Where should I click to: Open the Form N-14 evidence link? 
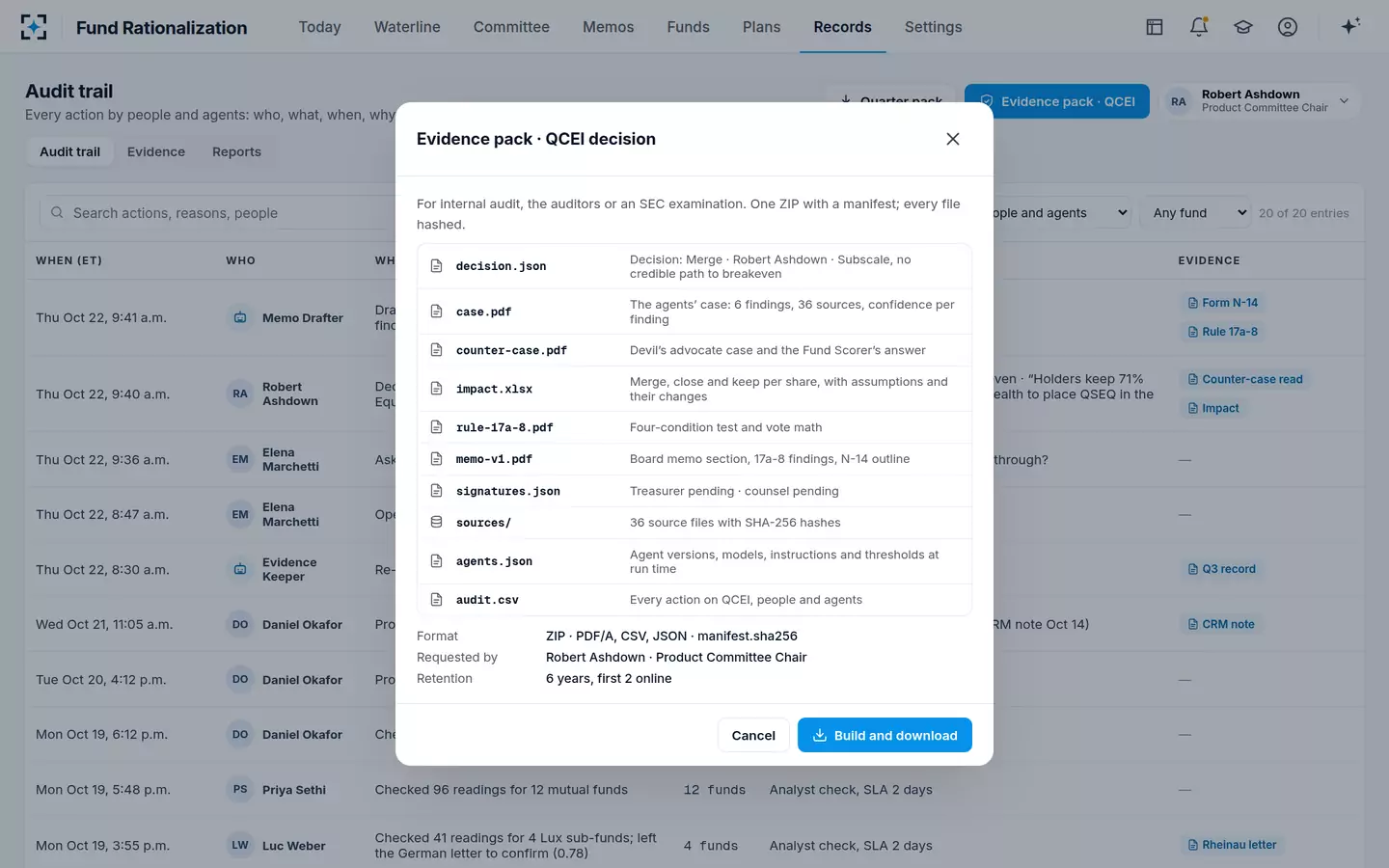pyautogui.click(x=1223, y=303)
